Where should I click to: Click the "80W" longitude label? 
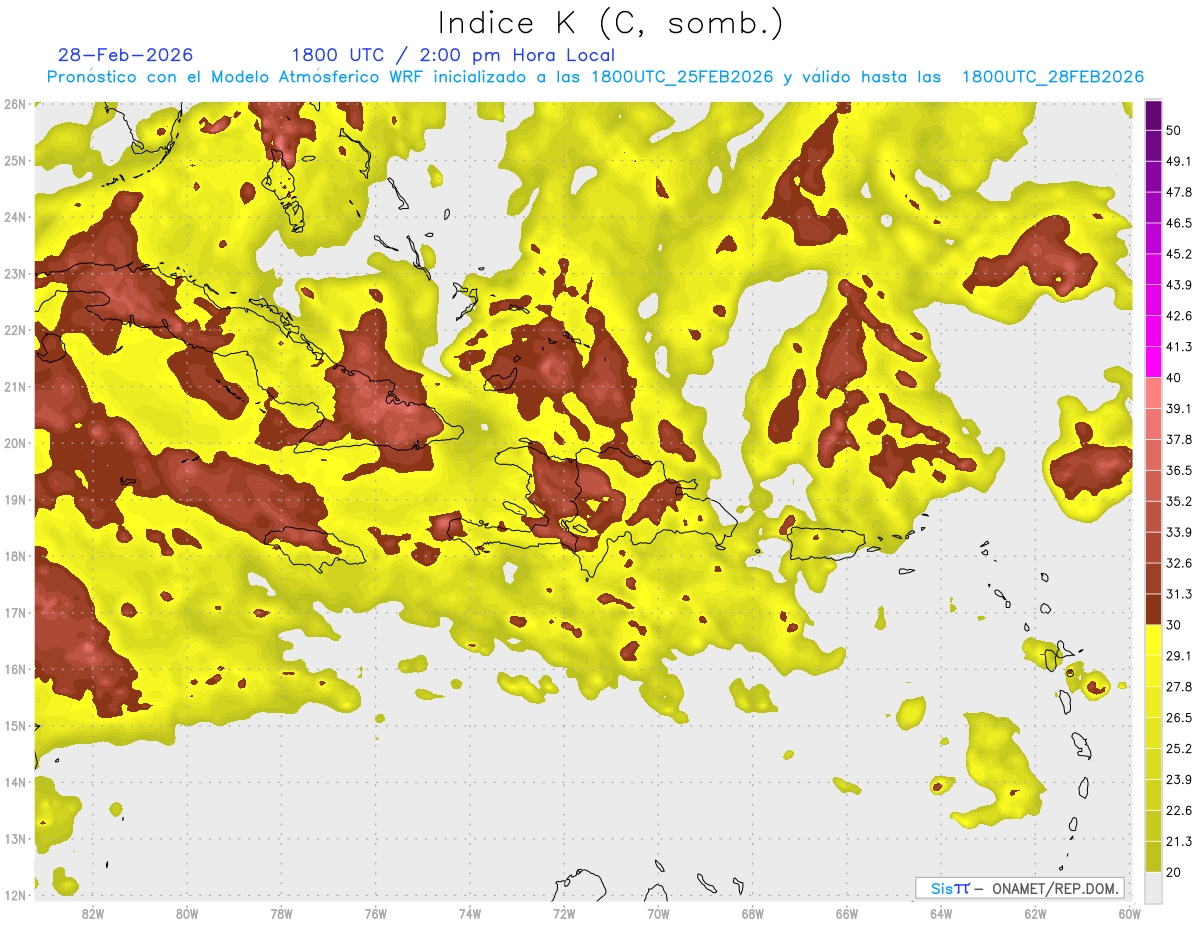click(x=187, y=913)
